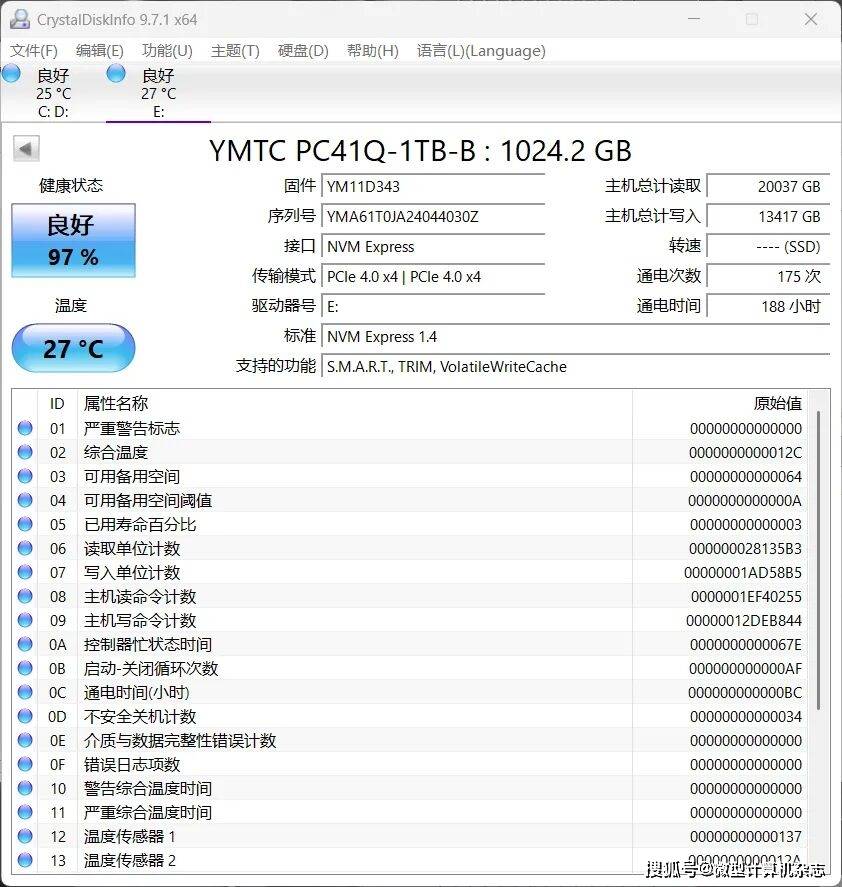Click the previous disk arrow button
The height and width of the screenshot is (887, 842).
(x=26, y=149)
